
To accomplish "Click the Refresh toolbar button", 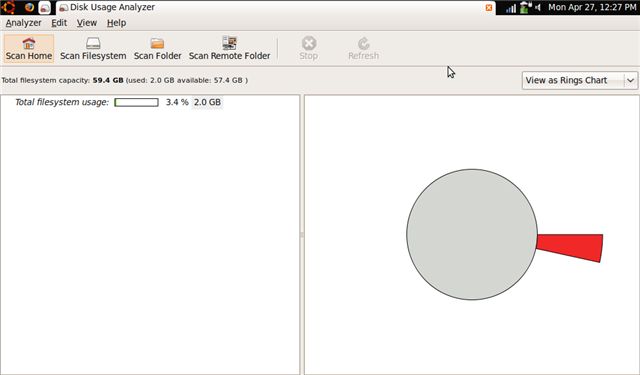I will tap(363, 49).
